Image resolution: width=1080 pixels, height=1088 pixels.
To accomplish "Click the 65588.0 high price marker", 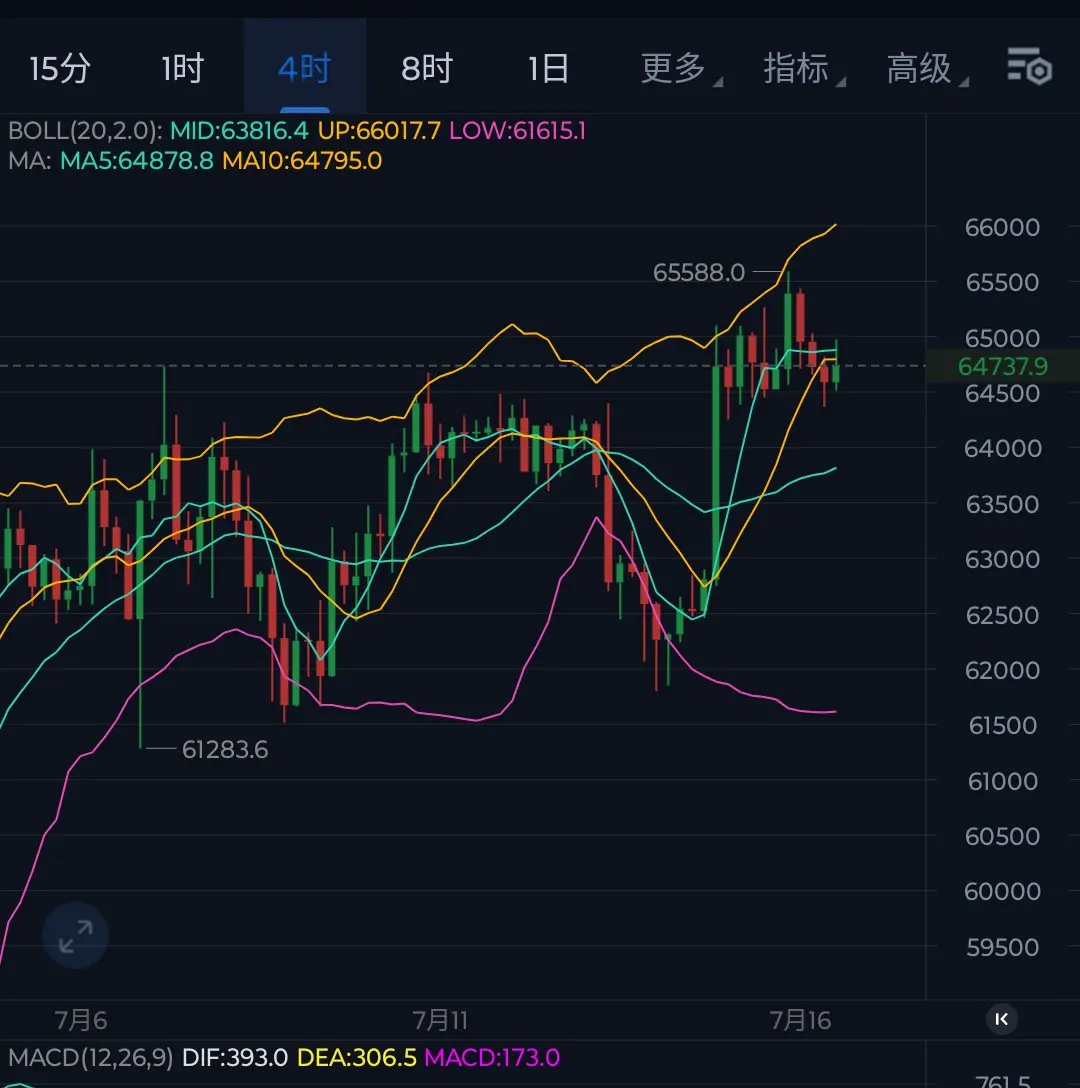I will (699, 272).
